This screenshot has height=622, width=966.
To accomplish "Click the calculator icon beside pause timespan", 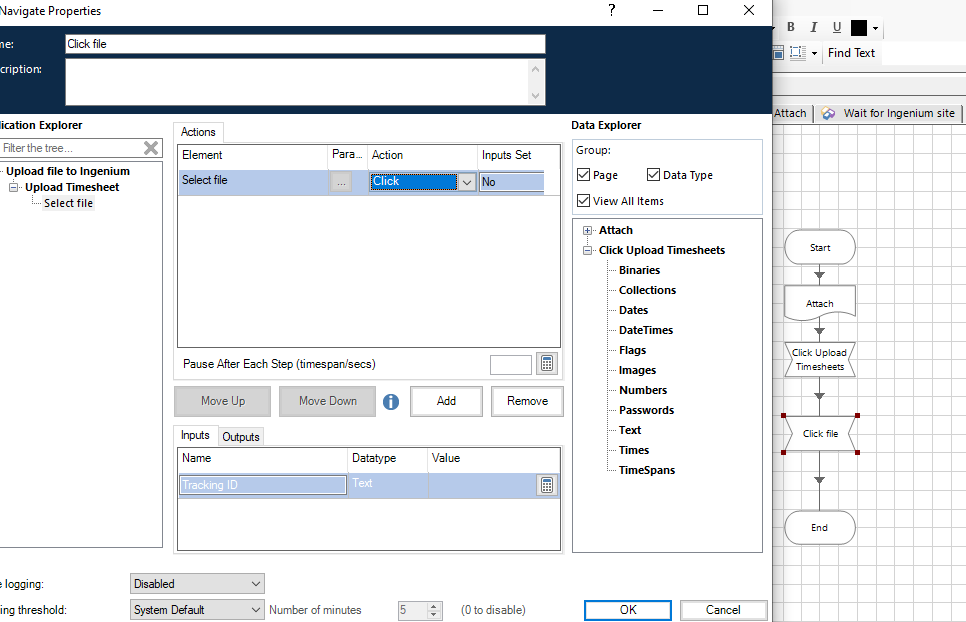I will tap(547, 364).
